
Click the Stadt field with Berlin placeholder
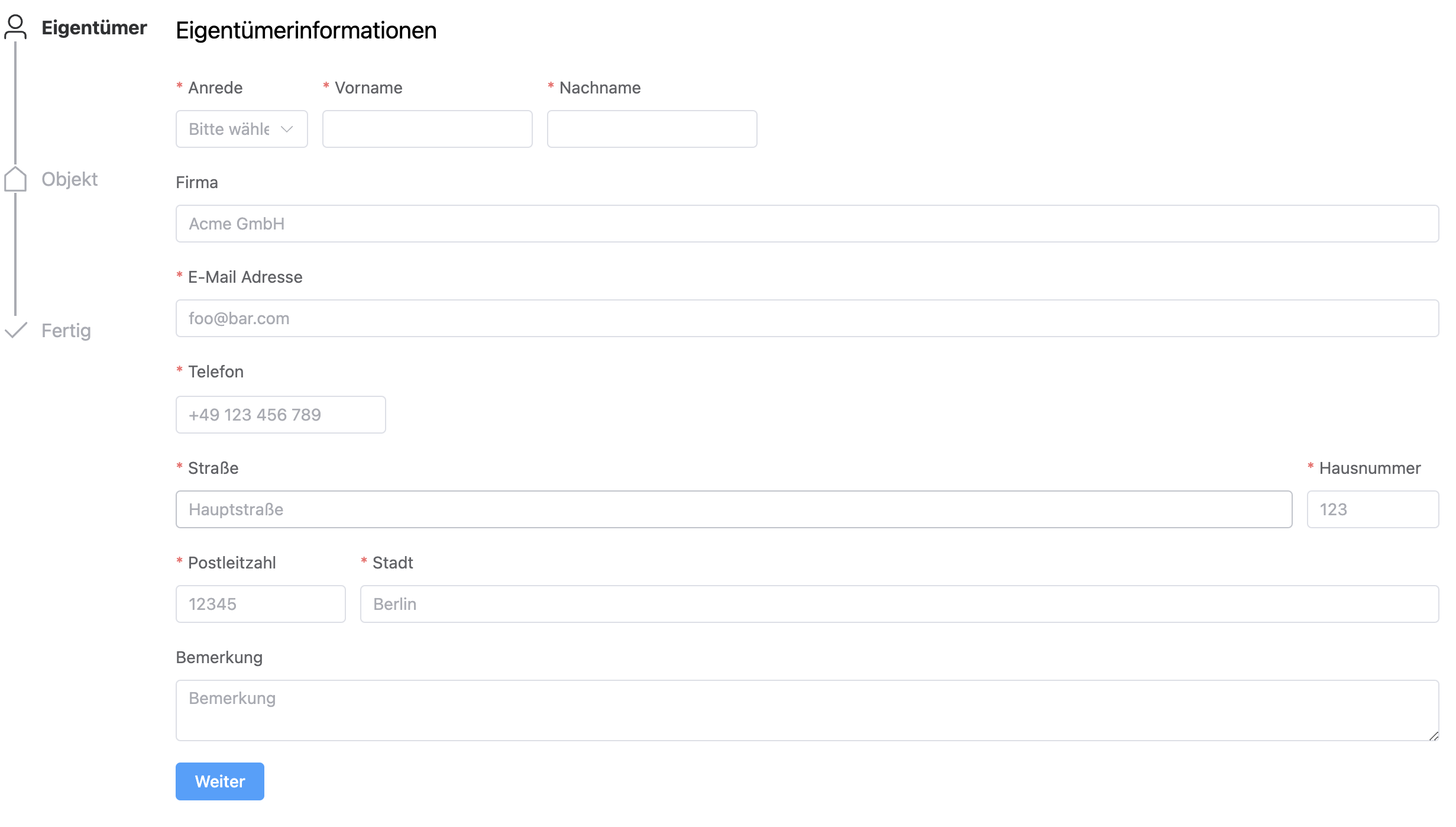pyautogui.click(x=899, y=604)
